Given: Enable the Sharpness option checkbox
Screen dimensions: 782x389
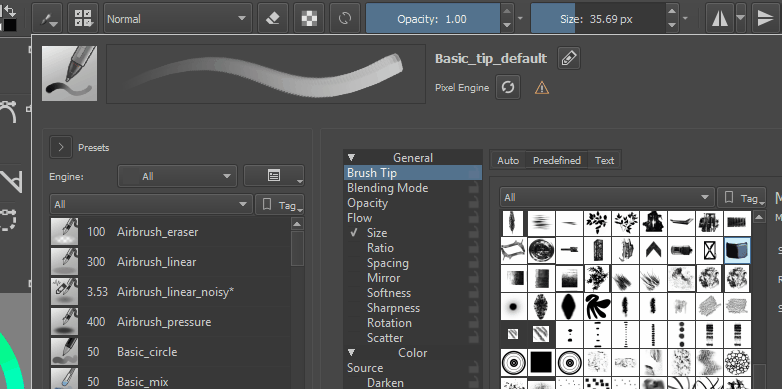Looking at the screenshot, I should tap(354, 308).
